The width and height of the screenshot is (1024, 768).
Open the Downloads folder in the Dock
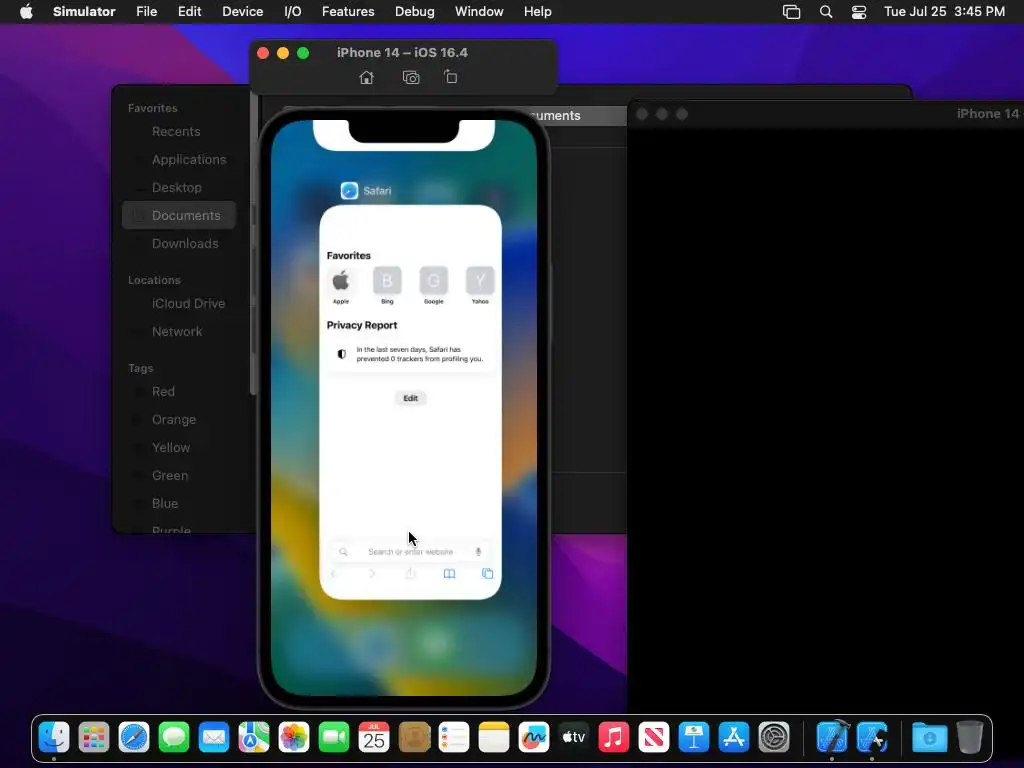(929, 738)
